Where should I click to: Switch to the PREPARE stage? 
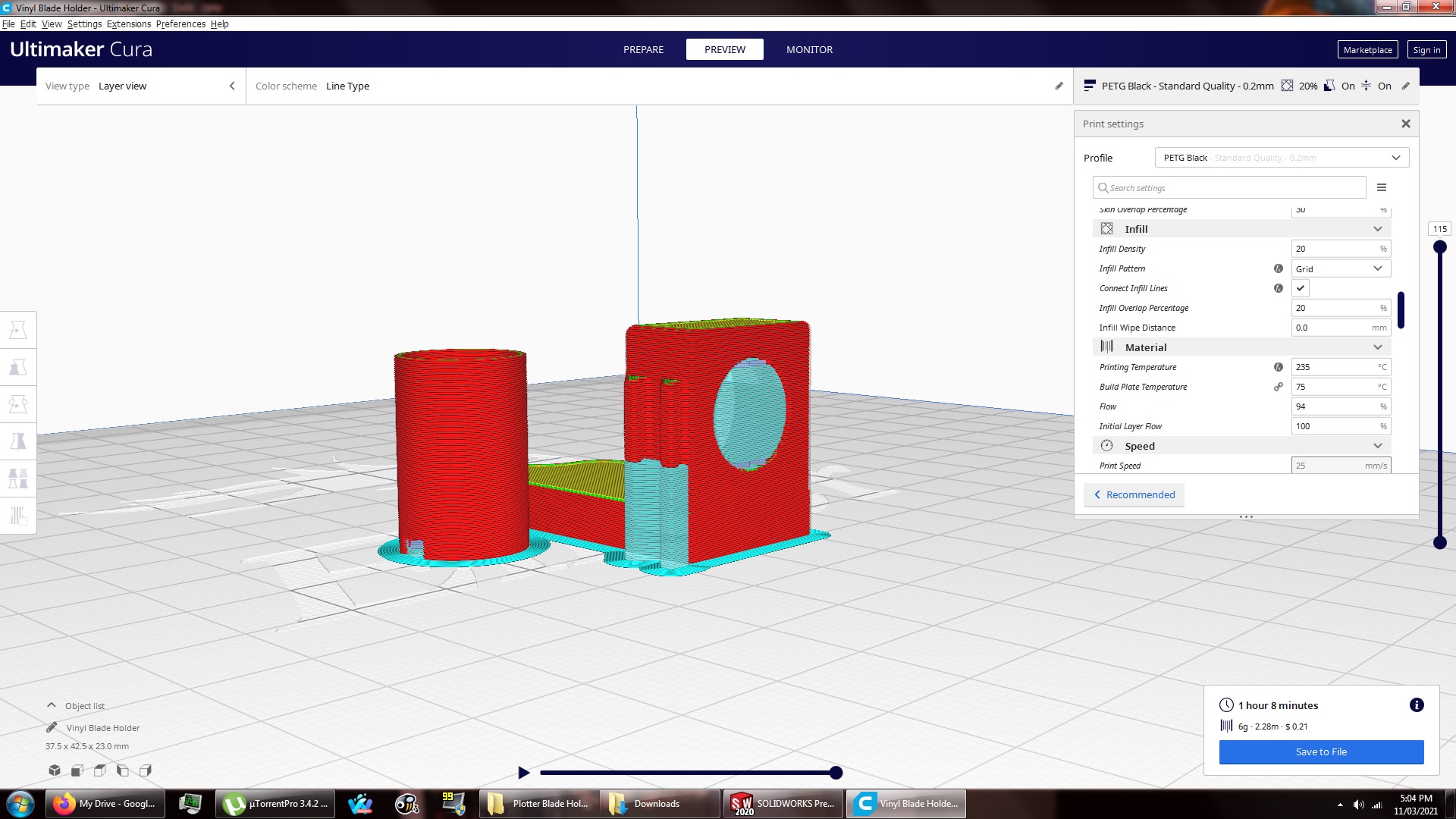(x=643, y=49)
